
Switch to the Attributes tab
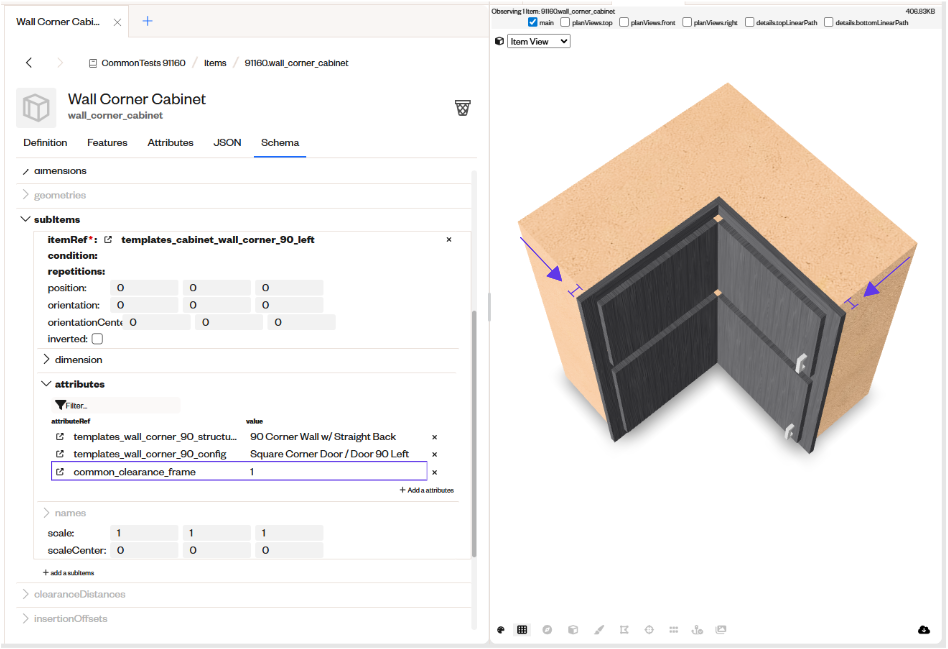[x=170, y=143]
